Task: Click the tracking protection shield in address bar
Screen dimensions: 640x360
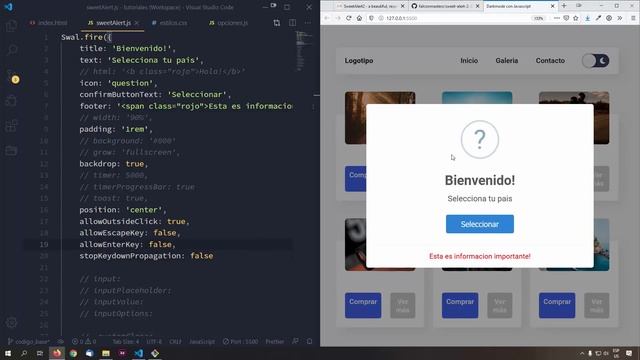Action: (x=371, y=18)
